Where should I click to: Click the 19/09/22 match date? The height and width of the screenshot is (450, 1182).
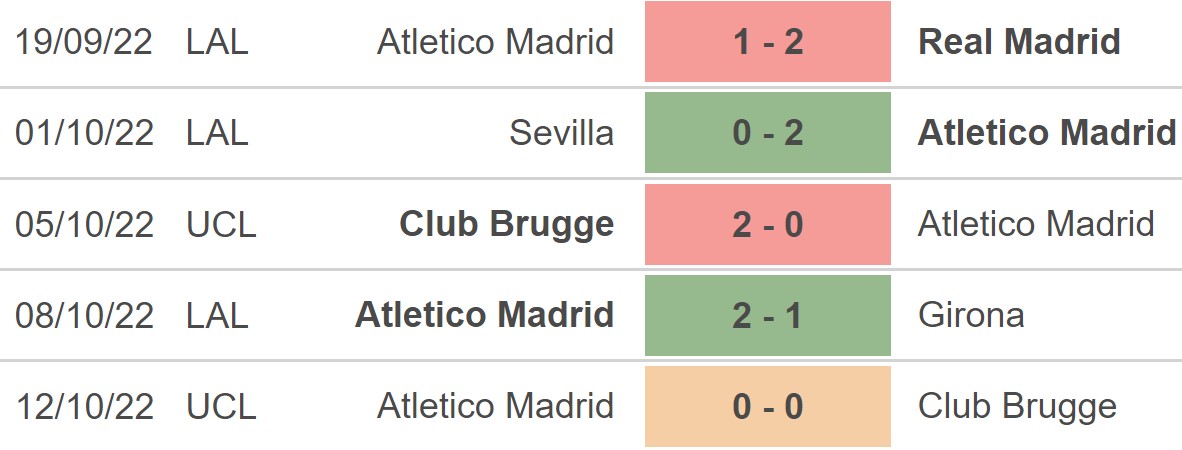pos(85,42)
